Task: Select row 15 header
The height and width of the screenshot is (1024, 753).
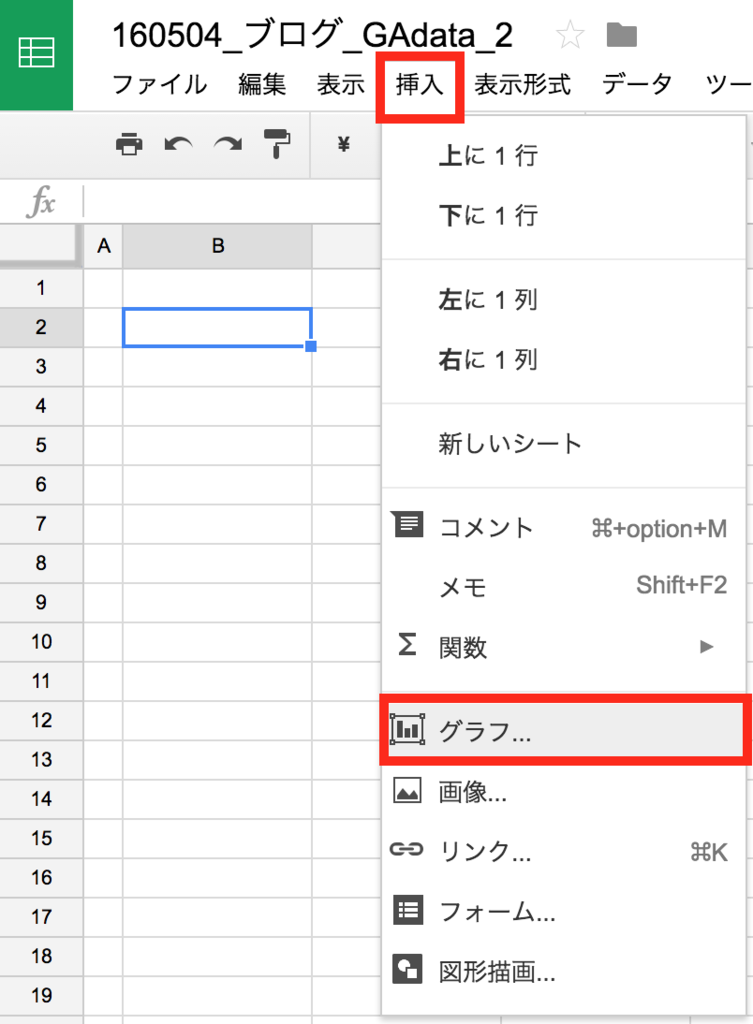Action: point(40,839)
